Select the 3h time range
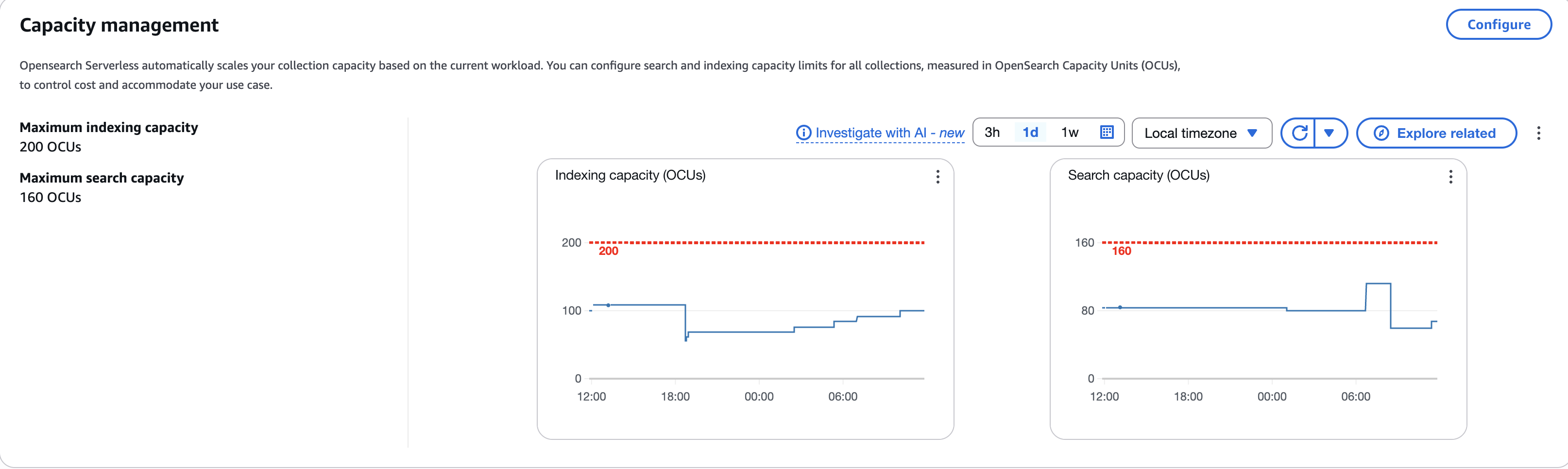The width and height of the screenshot is (1568, 469). pos(993,133)
